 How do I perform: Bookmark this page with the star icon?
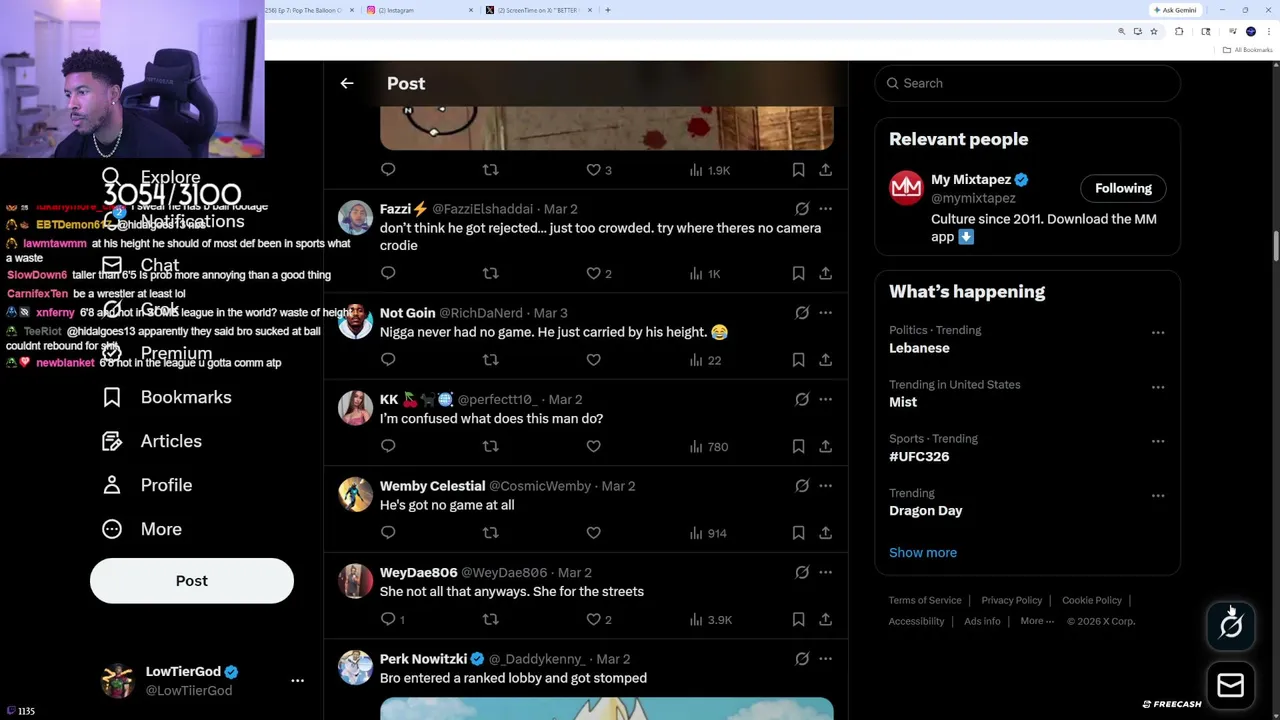[x=1153, y=32]
